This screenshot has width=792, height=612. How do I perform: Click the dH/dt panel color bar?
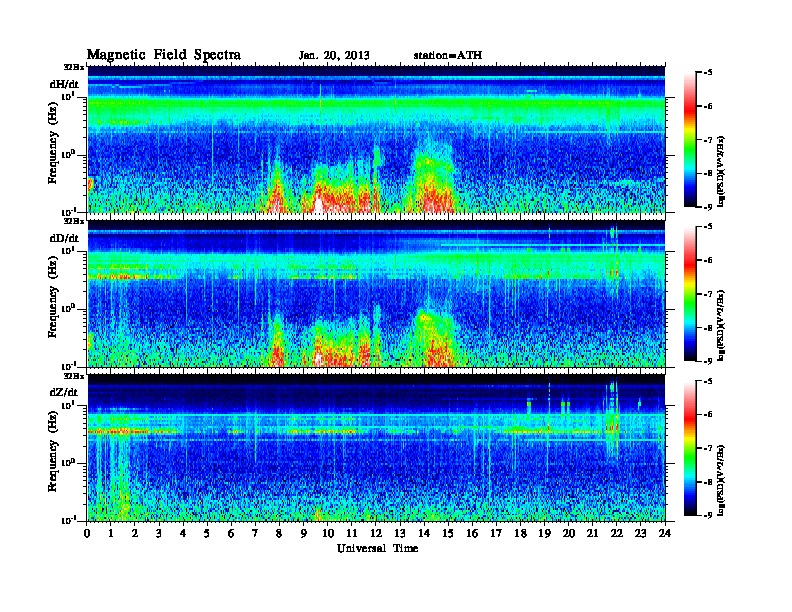(x=690, y=140)
